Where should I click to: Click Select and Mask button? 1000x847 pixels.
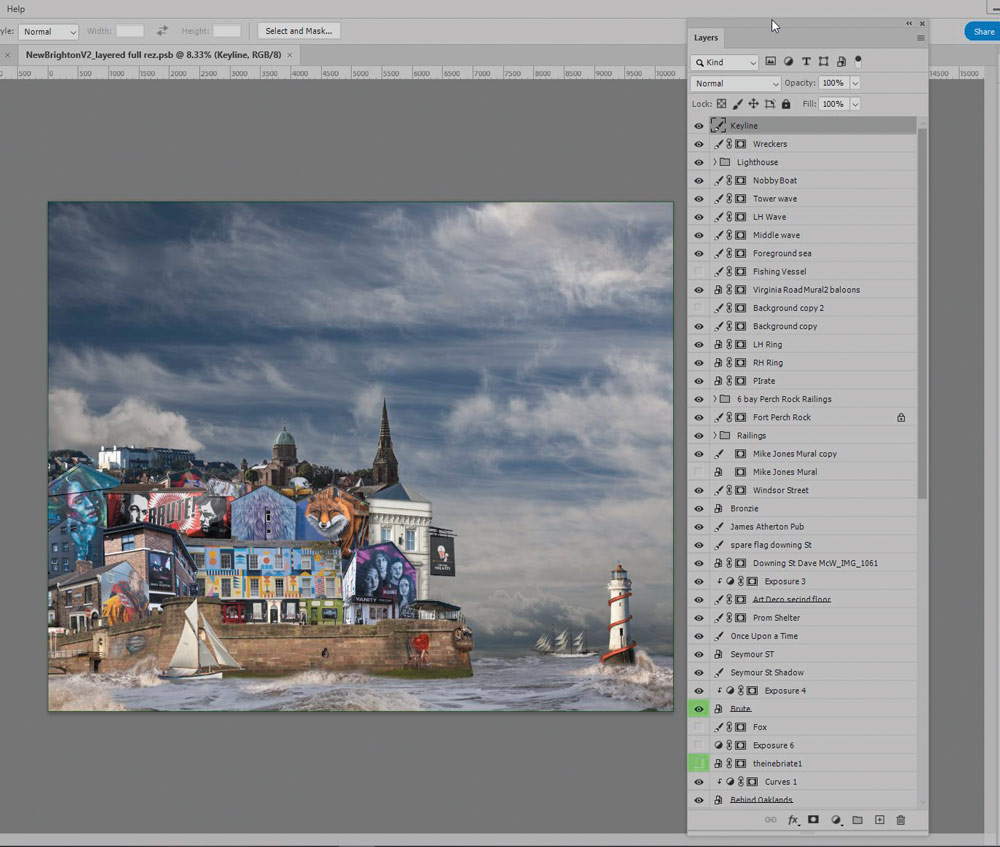[x=298, y=31]
